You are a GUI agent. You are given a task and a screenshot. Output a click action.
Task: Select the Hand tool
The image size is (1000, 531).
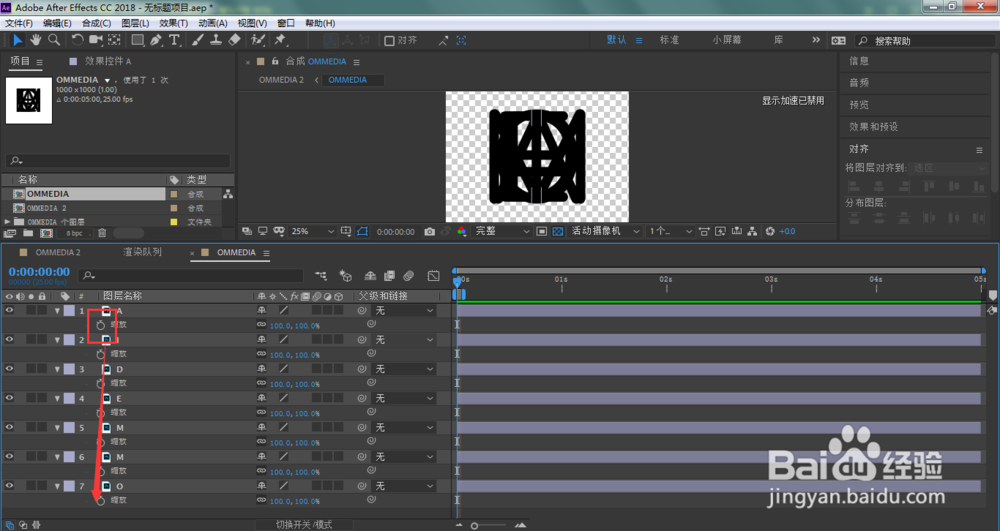point(36,40)
